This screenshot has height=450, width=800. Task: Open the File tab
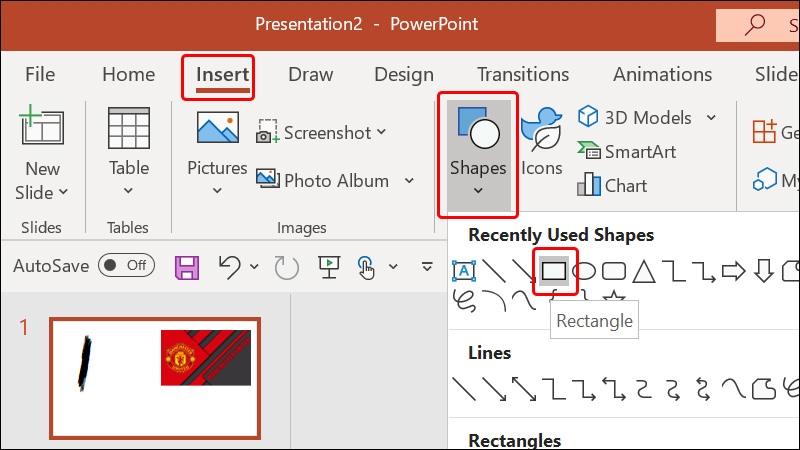click(40, 74)
